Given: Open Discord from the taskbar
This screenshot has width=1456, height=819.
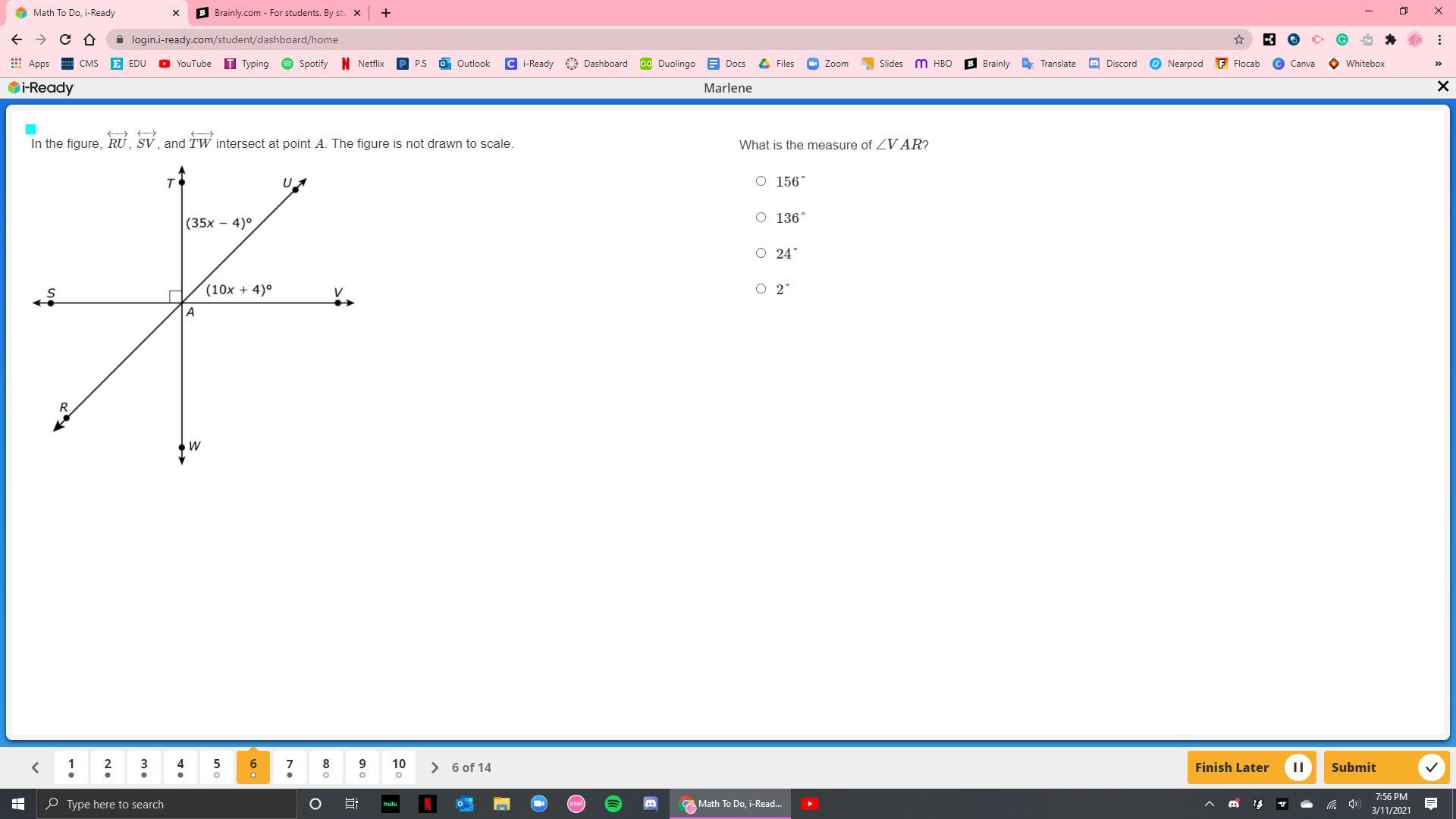Looking at the screenshot, I should [x=650, y=804].
